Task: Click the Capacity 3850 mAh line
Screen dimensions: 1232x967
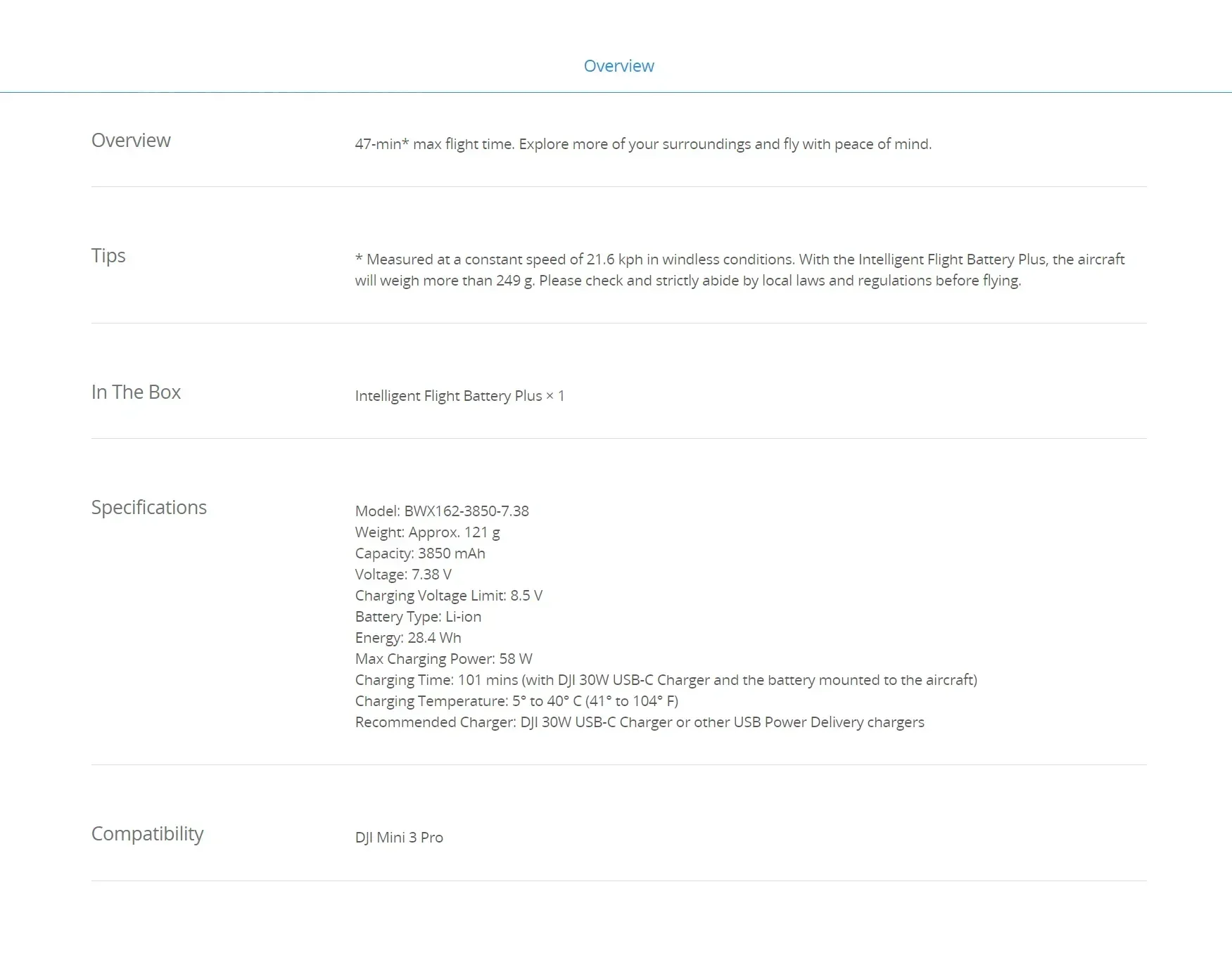Action: 420,553
